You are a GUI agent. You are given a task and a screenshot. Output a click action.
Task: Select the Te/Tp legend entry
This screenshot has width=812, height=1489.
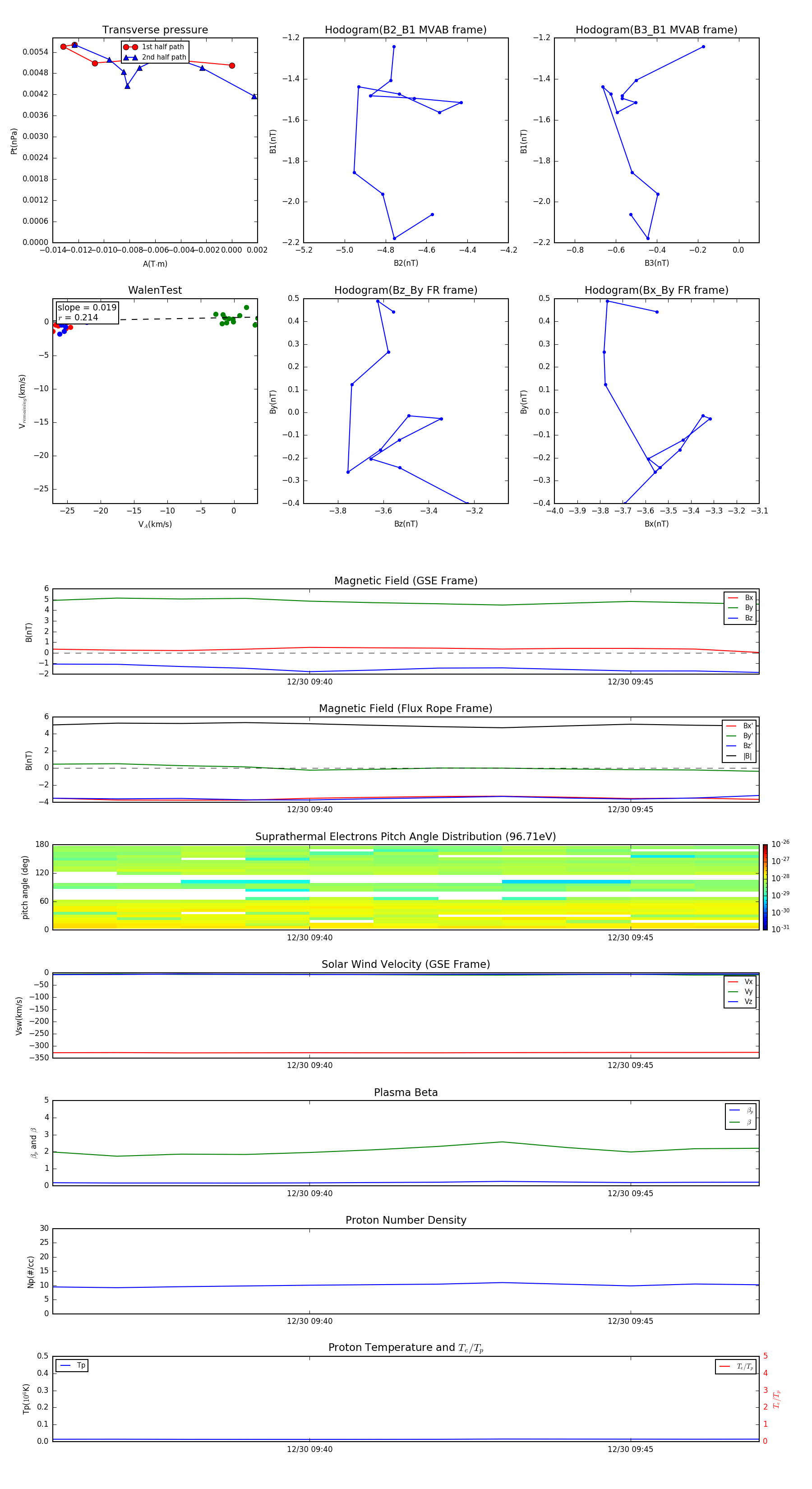736,1366
